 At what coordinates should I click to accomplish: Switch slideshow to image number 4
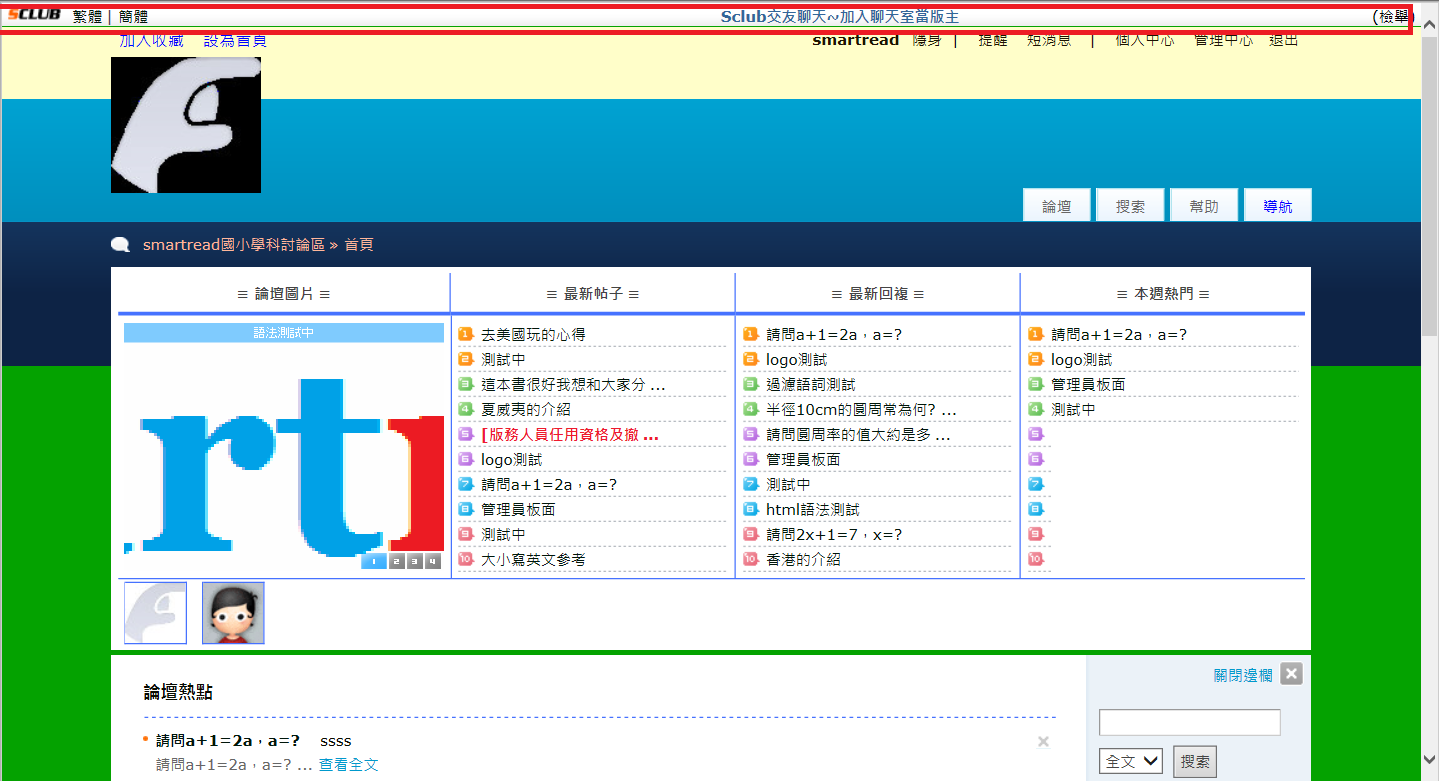432,561
